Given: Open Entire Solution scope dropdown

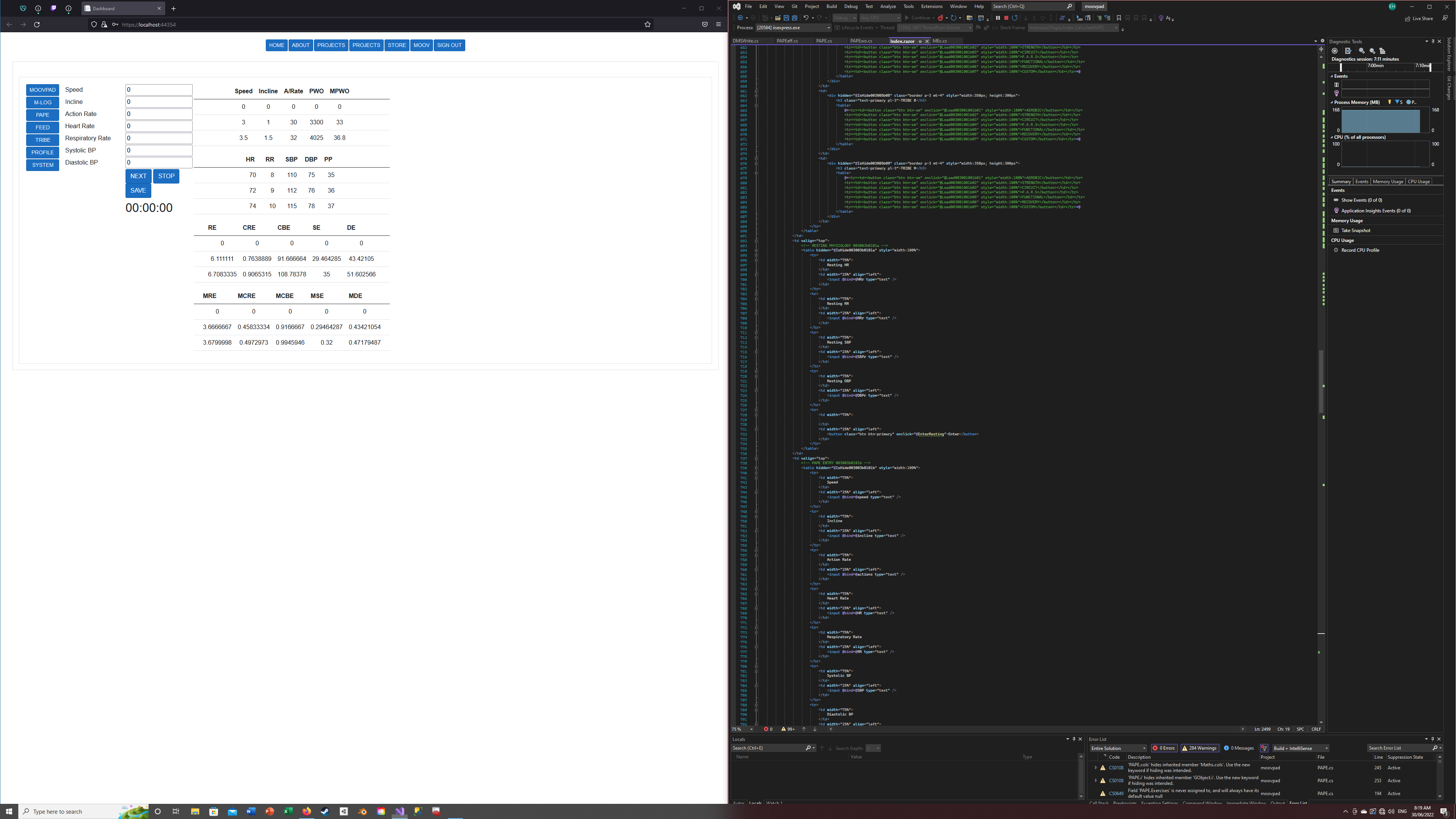Looking at the screenshot, I should pyautogui.click(x=1118, y=748).
